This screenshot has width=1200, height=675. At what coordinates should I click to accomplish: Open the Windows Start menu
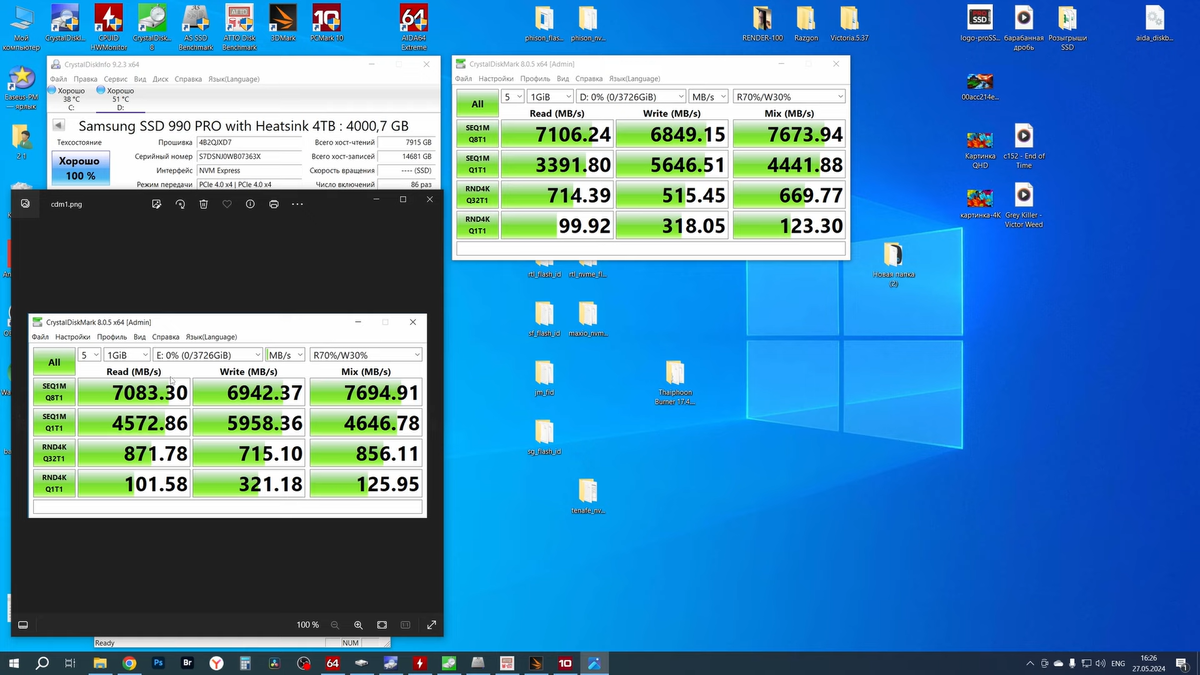14,663
